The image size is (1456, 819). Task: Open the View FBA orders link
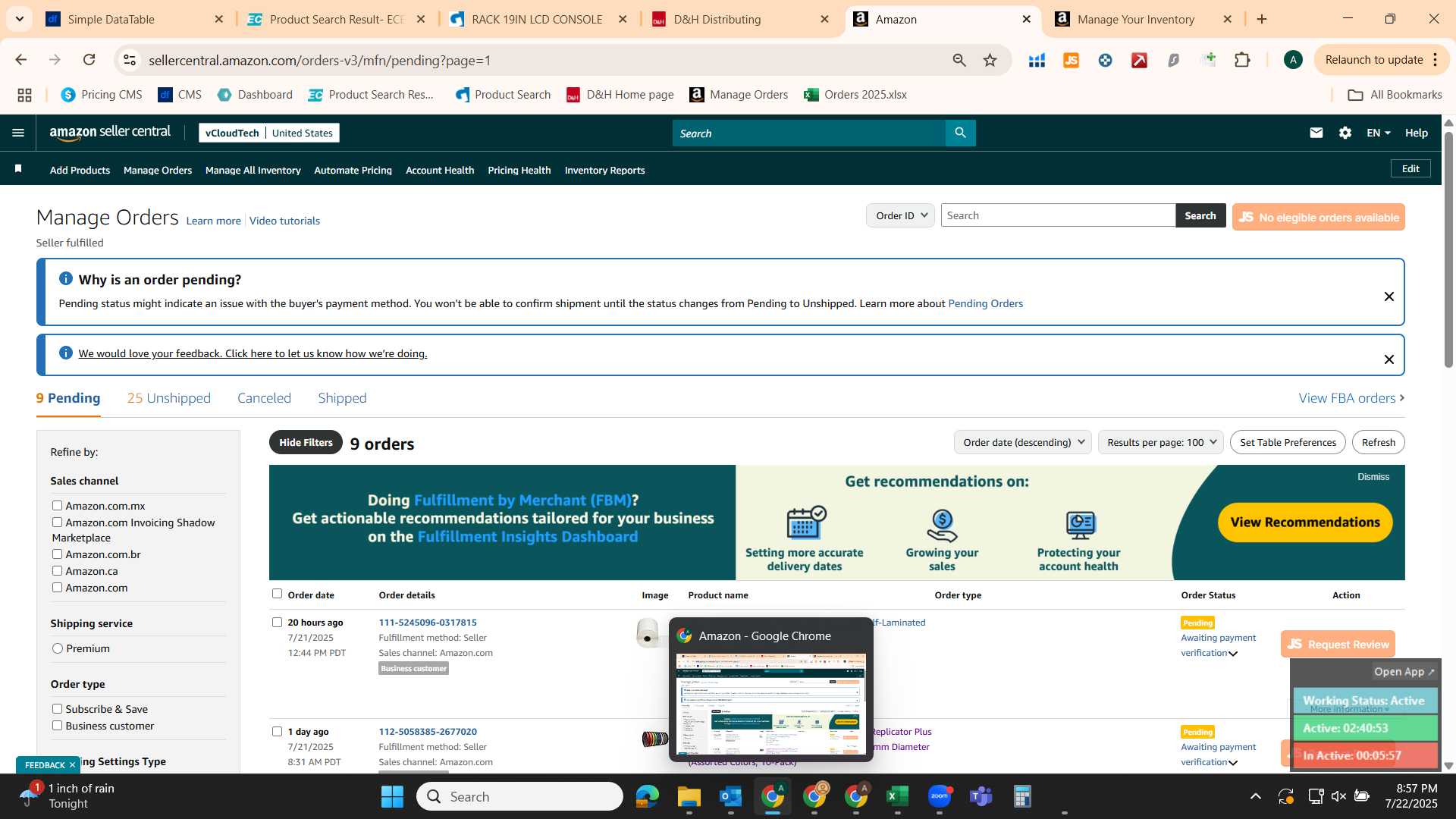click(1351, 398)
